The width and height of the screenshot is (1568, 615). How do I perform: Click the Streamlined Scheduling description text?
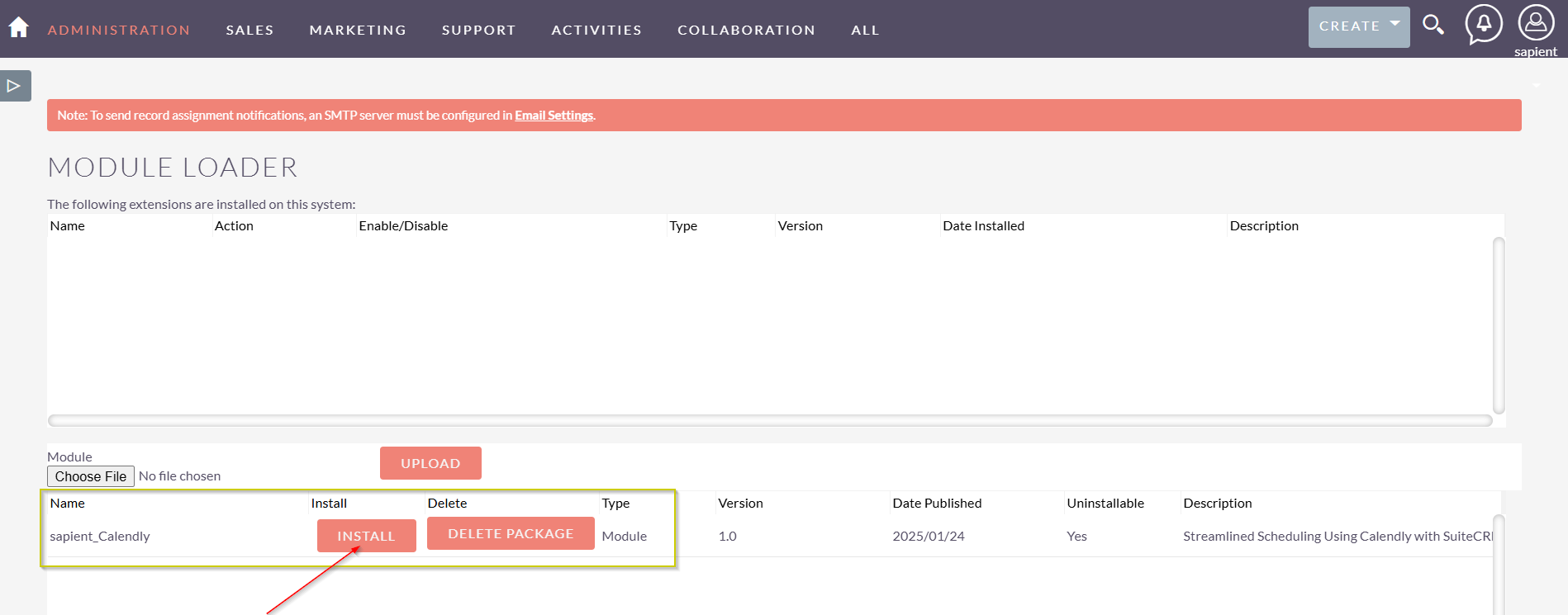pyautogui.click(x=1338, y=536)
